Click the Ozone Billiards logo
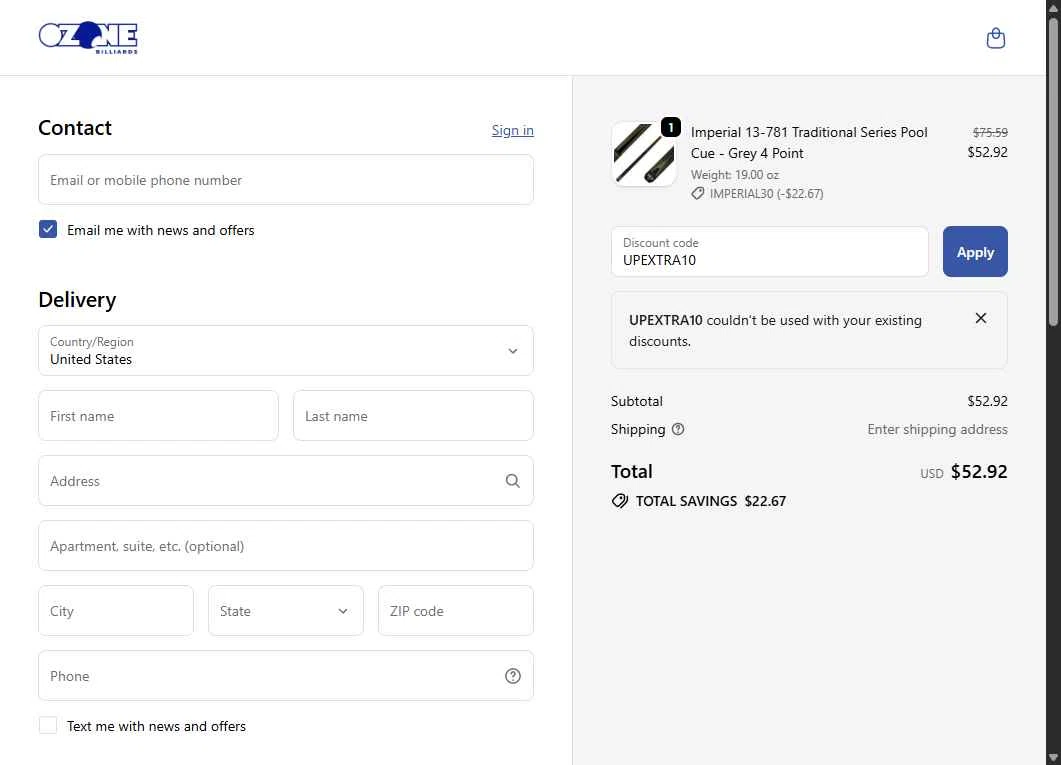 coord(88,38)
